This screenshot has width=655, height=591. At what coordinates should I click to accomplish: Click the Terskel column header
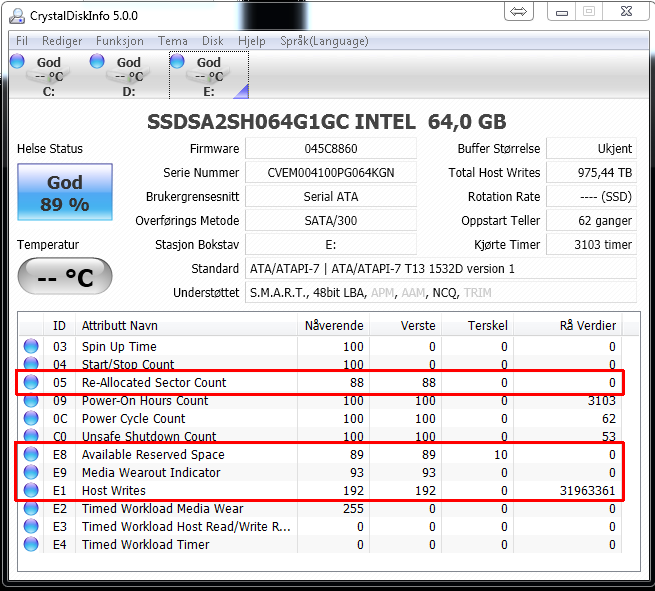point(477,325)
